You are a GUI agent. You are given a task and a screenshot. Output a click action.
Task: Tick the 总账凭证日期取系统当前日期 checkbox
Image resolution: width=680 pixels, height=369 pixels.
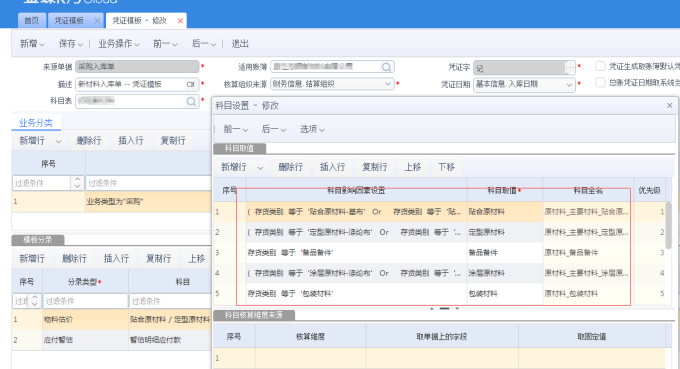click(600, 82)
